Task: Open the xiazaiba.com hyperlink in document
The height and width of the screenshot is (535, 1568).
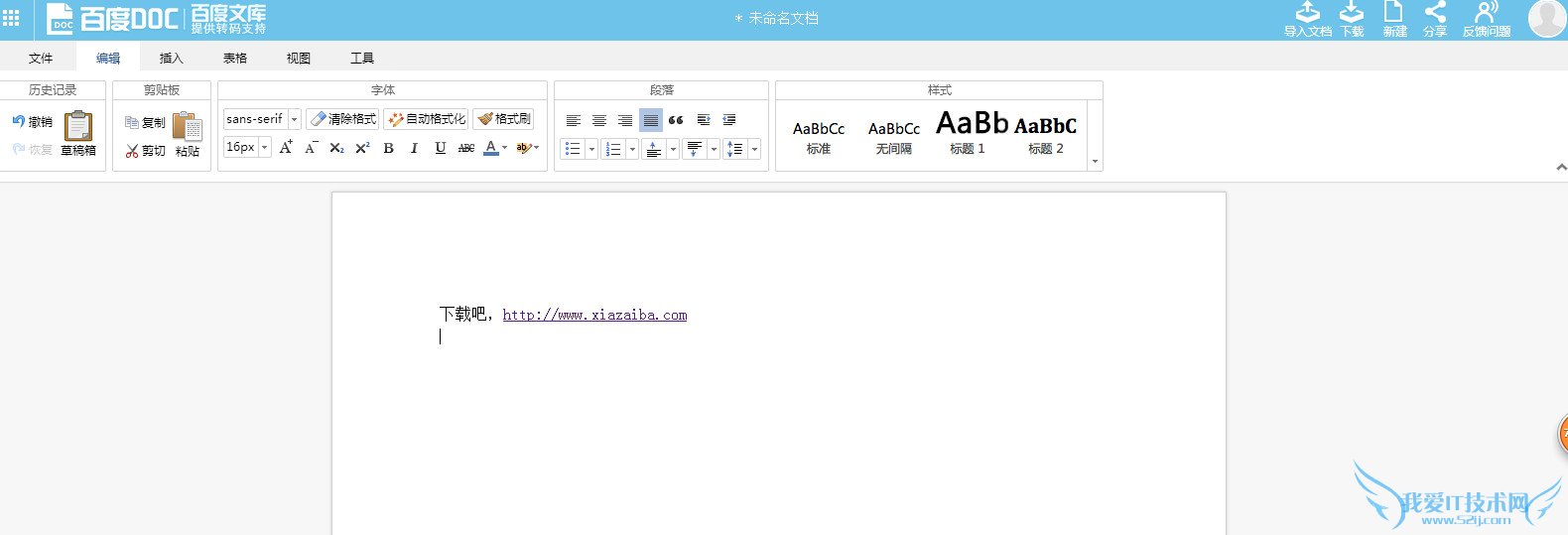Action: pyautogui.click(x=594, y=315)
